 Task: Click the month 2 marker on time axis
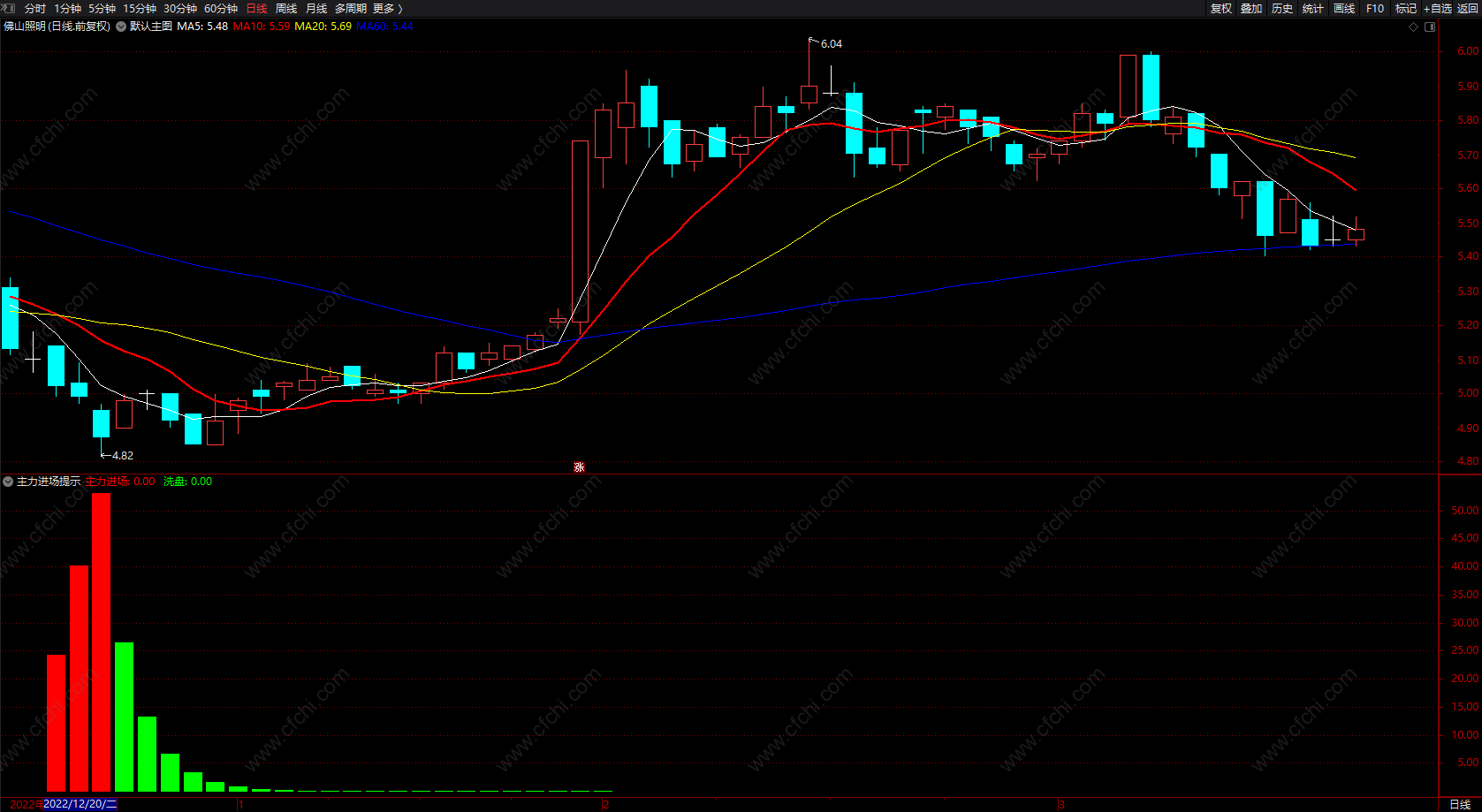(605, 805)
